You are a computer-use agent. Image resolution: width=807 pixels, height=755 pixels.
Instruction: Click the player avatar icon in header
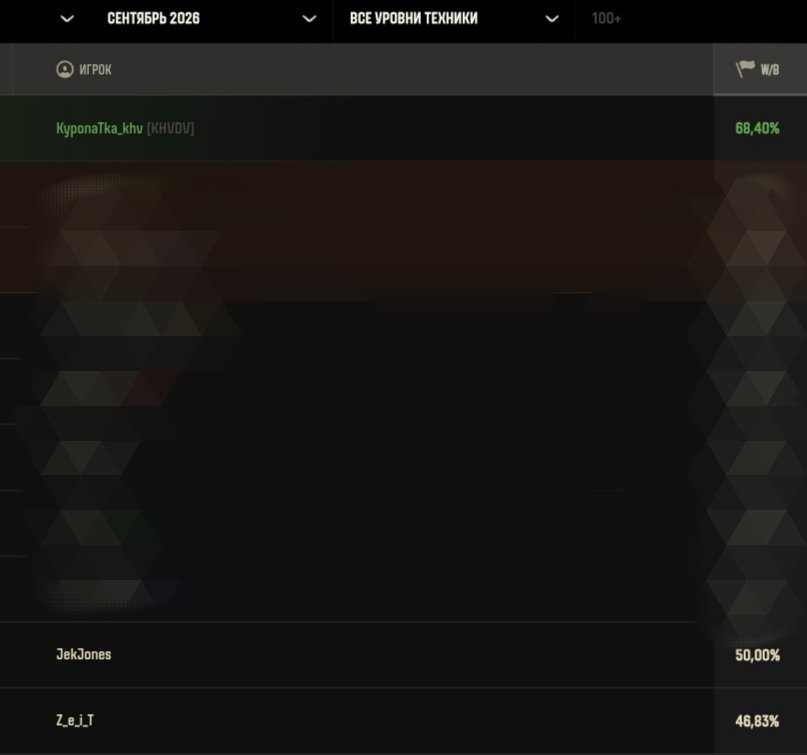point(65,69)
